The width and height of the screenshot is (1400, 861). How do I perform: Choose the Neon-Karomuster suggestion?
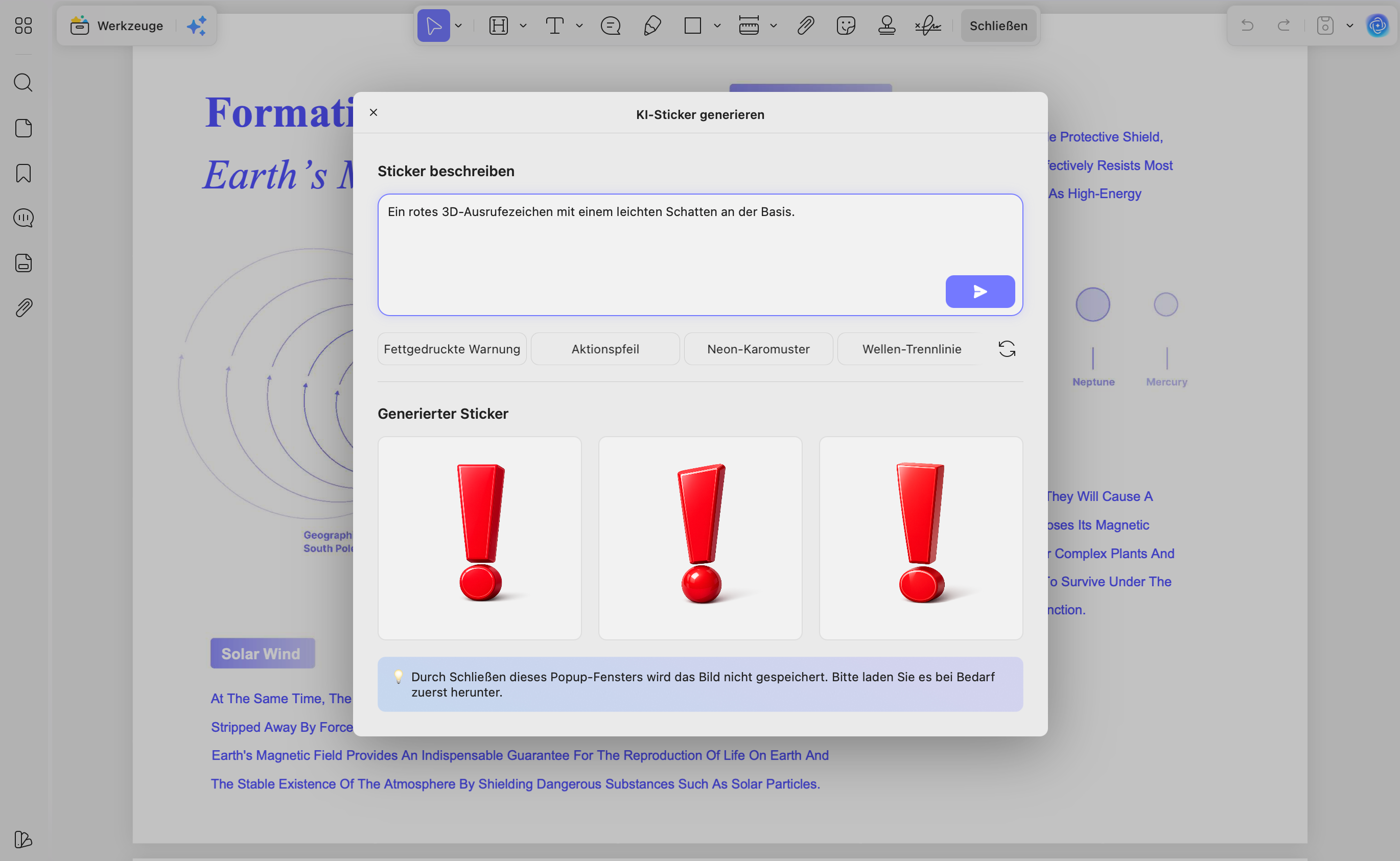(758, 348)
